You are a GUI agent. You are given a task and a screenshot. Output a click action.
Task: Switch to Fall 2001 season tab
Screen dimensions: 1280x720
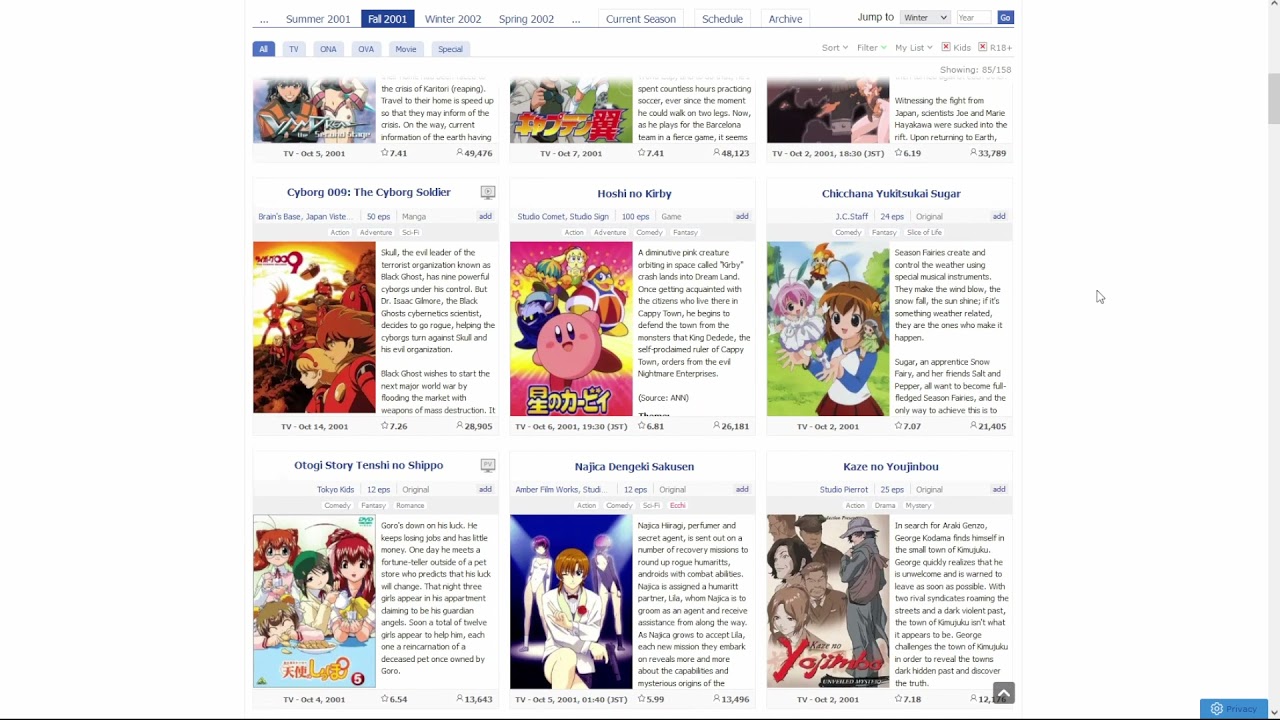(x=387, y=19)
